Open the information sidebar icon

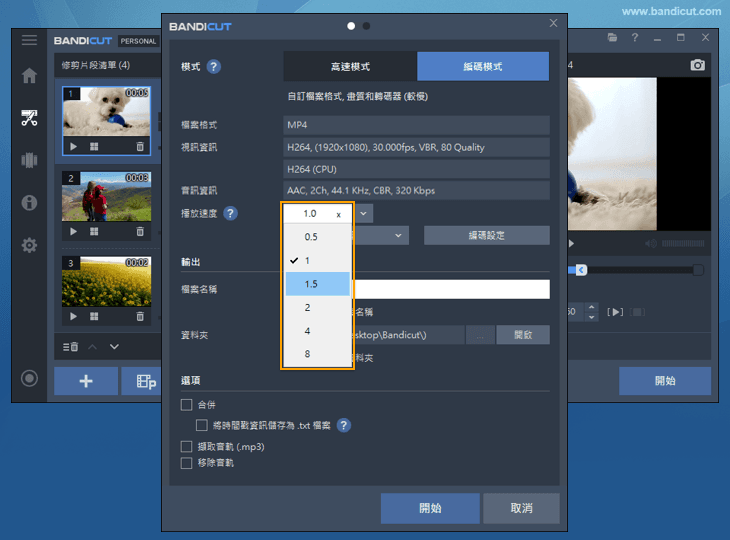pos(29,202)
